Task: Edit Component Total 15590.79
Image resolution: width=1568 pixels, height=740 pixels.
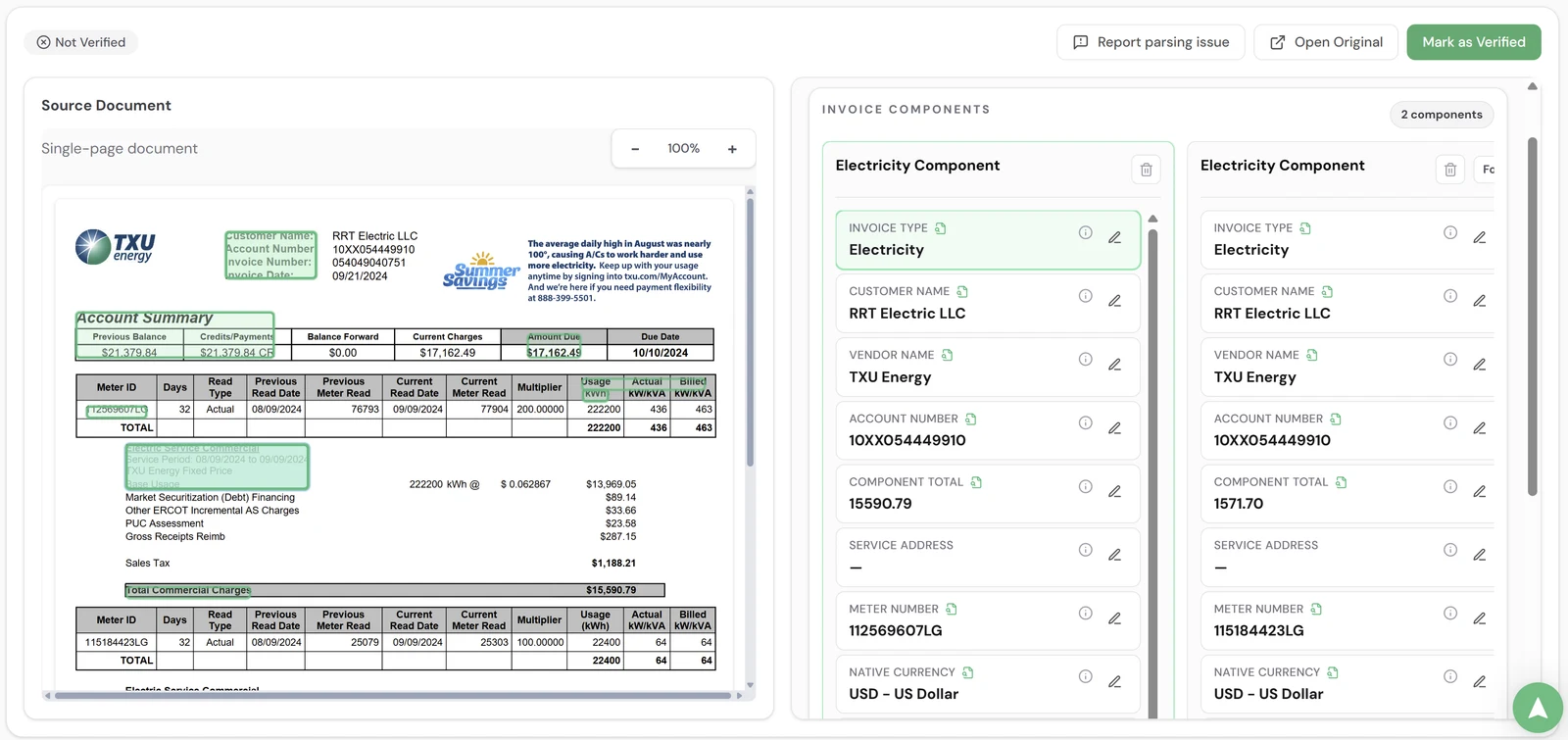Action: 1115,492
